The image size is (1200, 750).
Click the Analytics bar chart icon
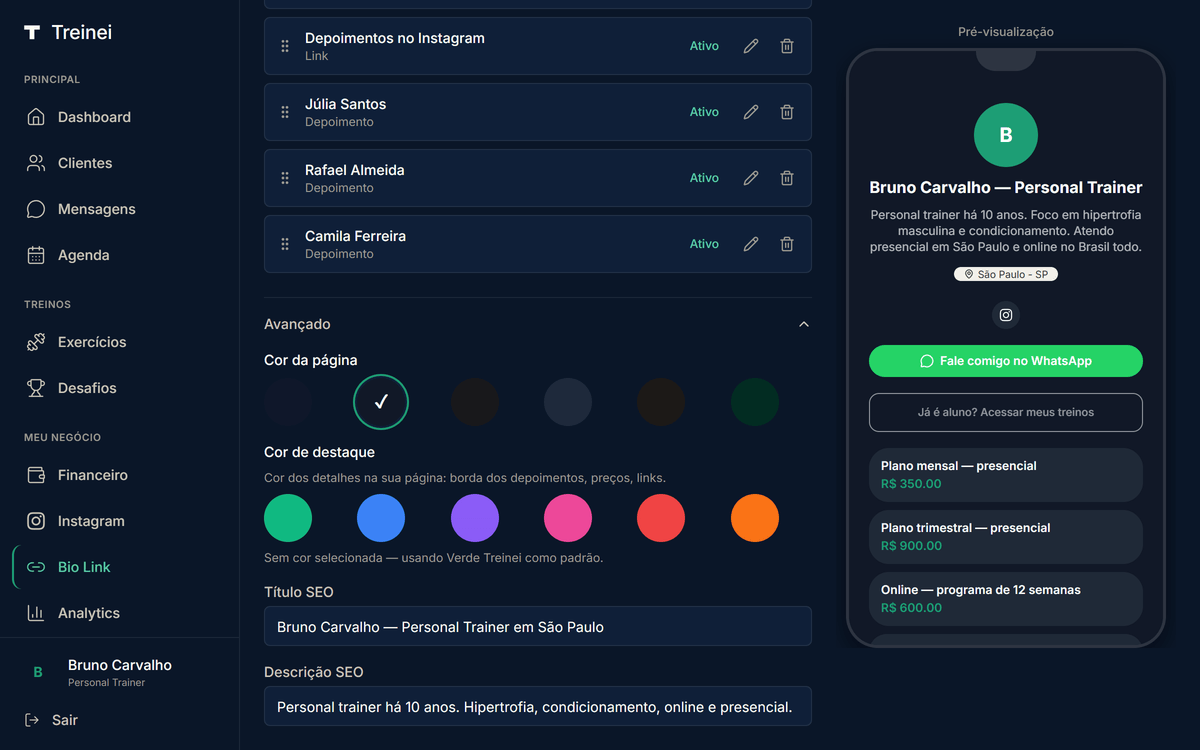pyautogui.click(x=36, y=613)
